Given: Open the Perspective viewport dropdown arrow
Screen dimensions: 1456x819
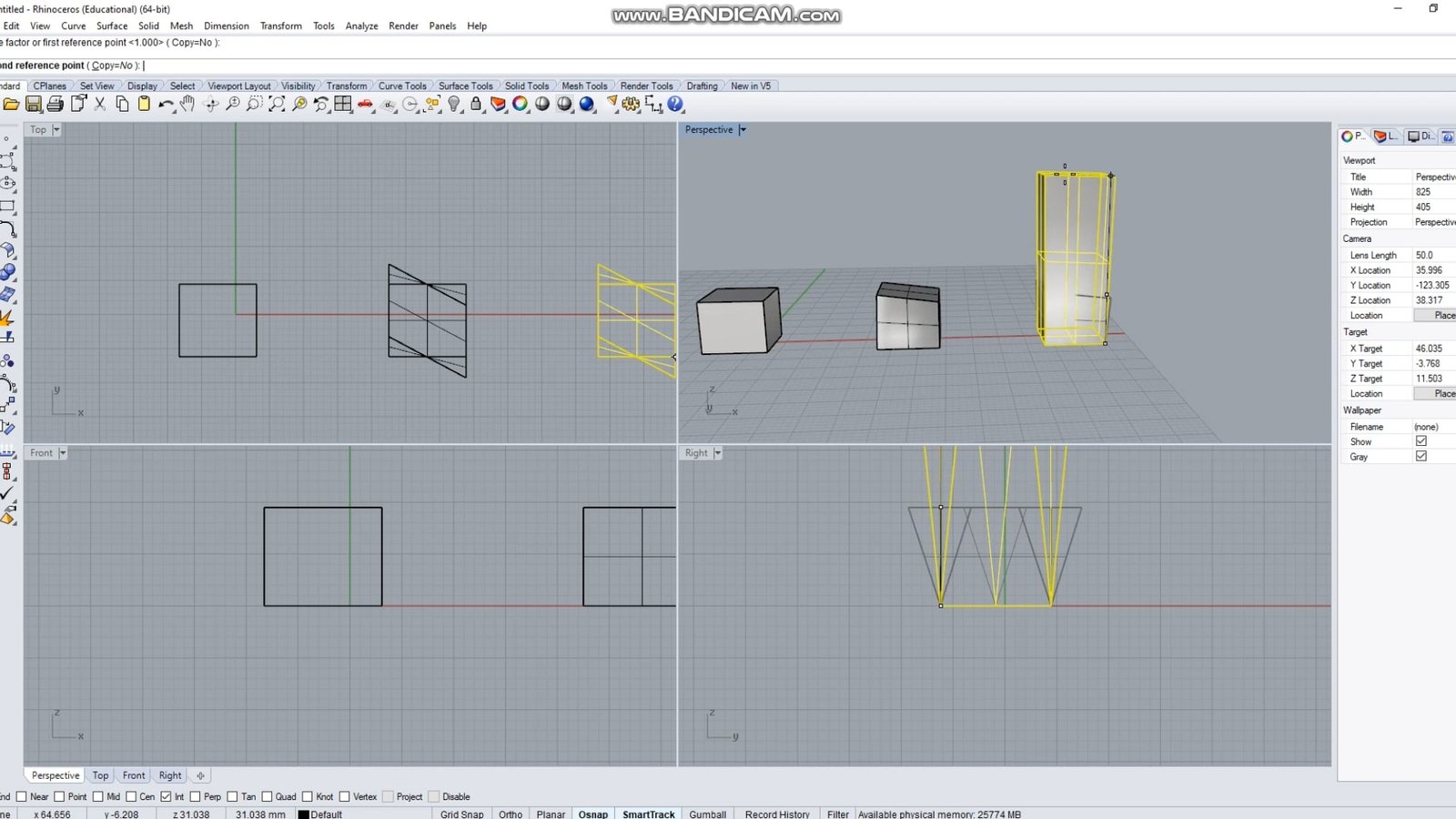Looking at the screenshot, I should [743, 130].
